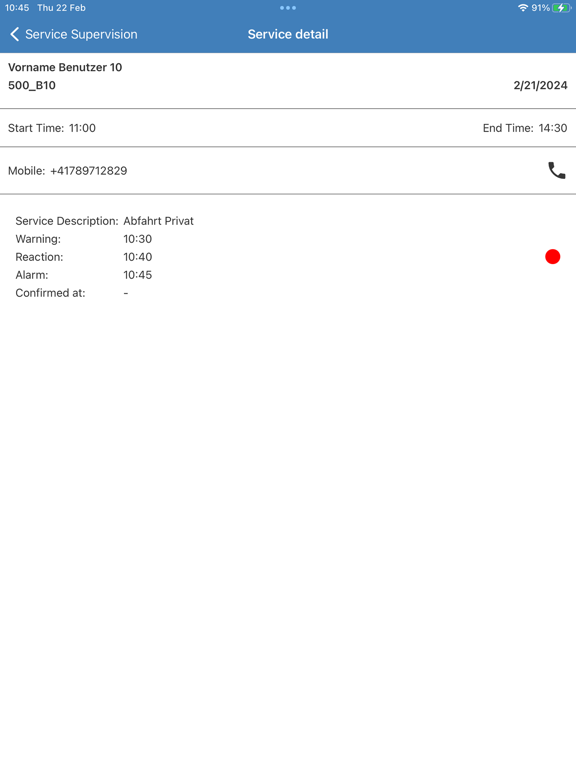Click the Alarm label
Image resolution: width=576 pixels, height=768 pixels.
tap(32, 275)
